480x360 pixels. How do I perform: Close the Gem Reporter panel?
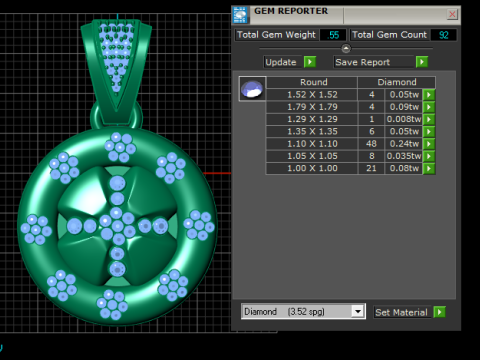coord(452,14)
